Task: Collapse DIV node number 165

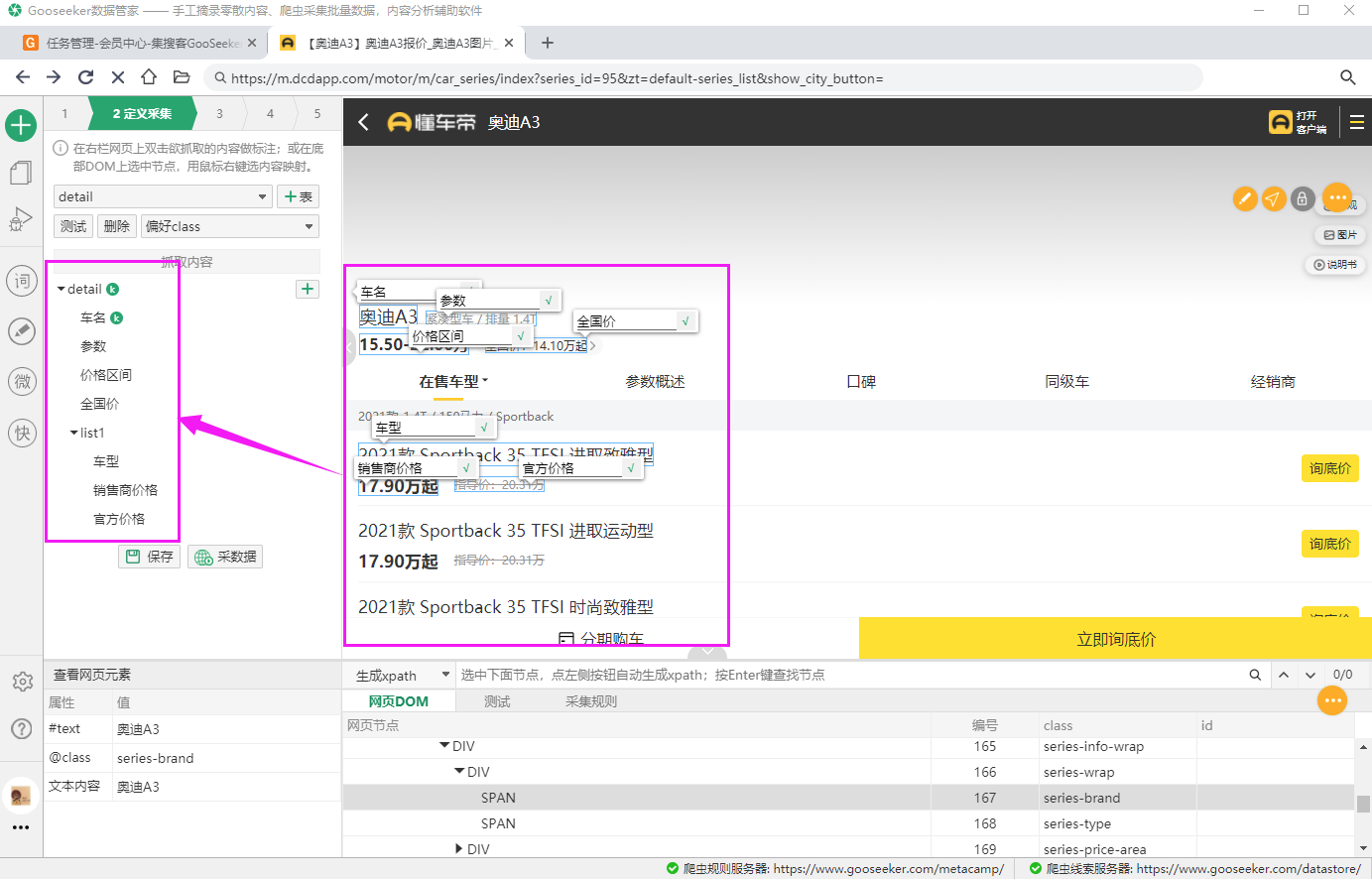Action: [445, 746]
